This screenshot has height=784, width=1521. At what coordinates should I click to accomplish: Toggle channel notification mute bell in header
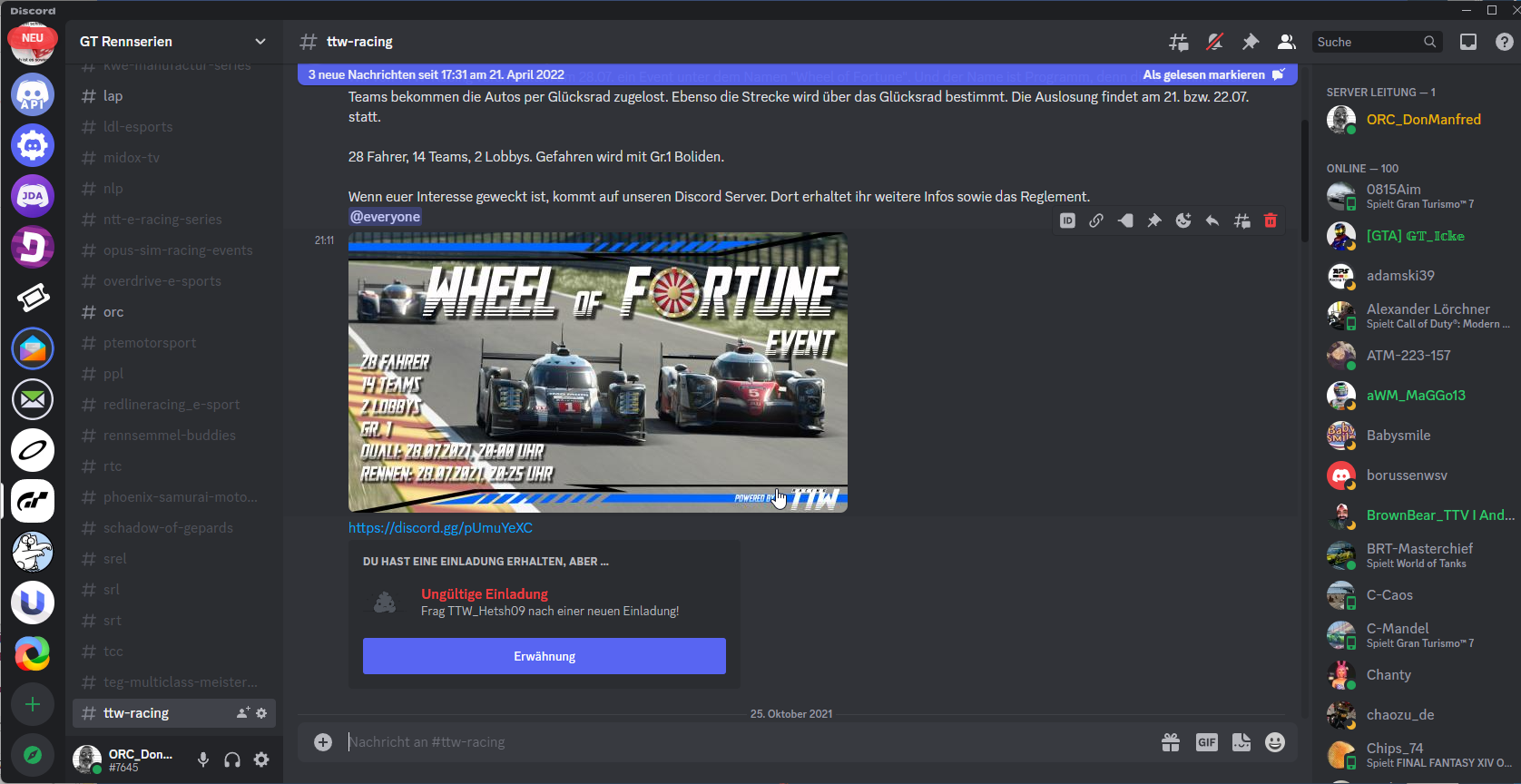1214,42
